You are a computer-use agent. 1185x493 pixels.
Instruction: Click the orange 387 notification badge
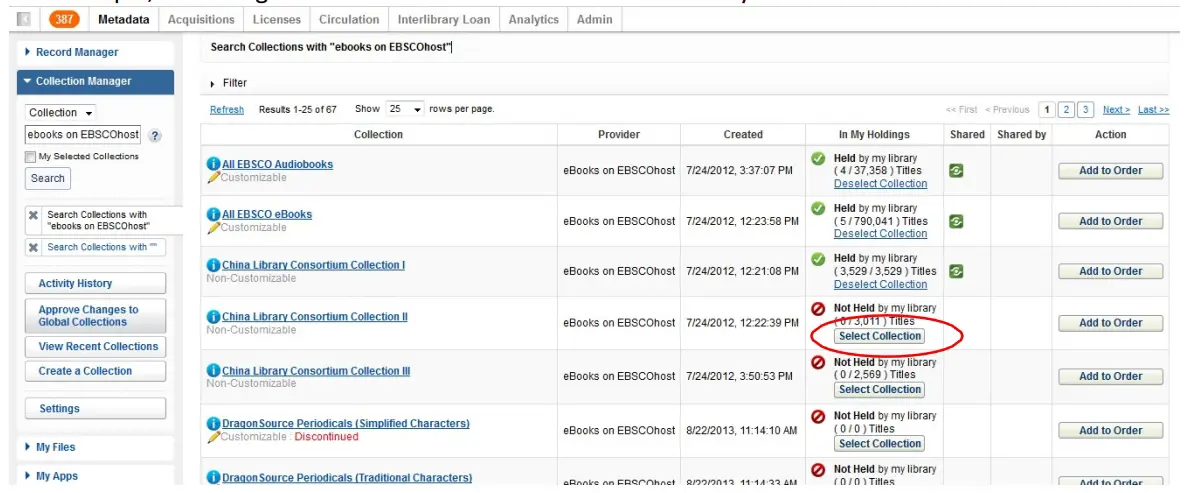[64, 19]
